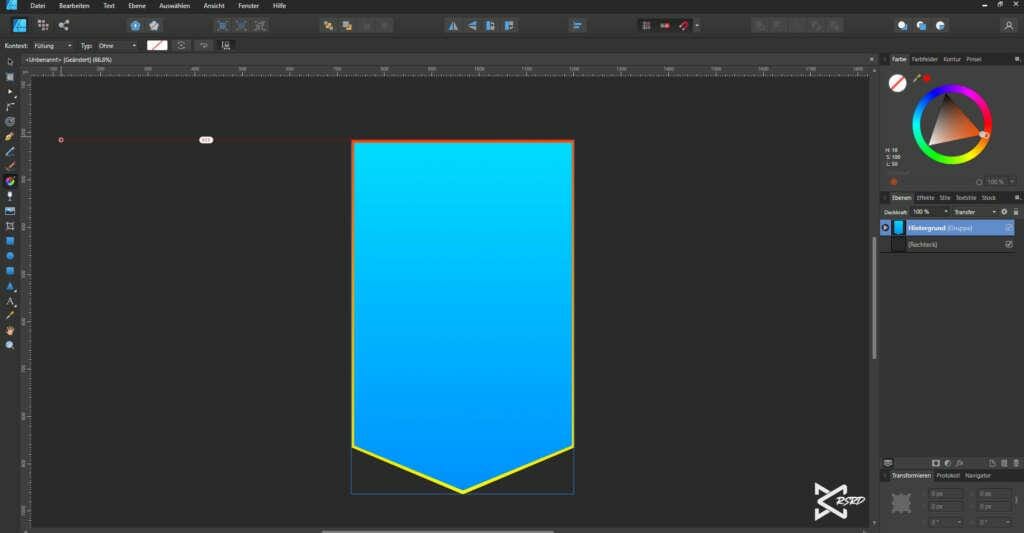1024x533 pixels.
Task: Select the Move tool arrow
Action: pyautogui.click(x=10, y=61)
